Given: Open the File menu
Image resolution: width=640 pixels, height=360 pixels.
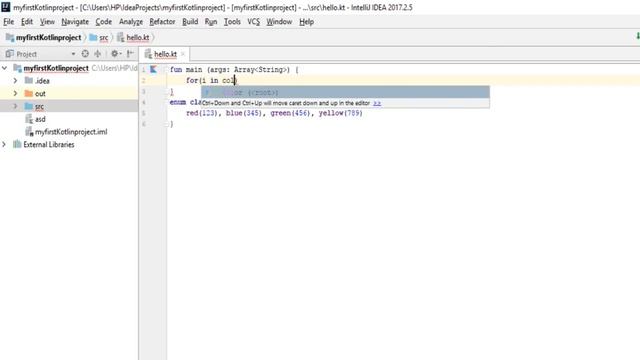Looking at the screenshot, I should [9, 22].
